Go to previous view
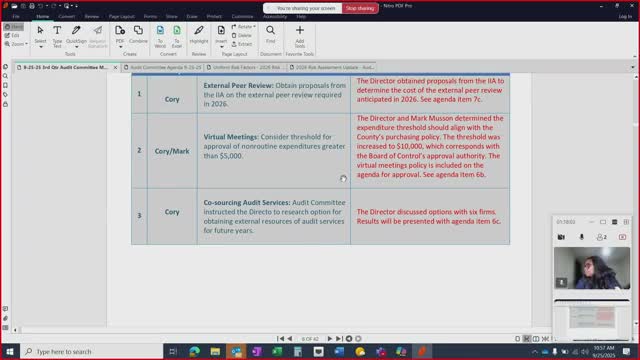 349,338
